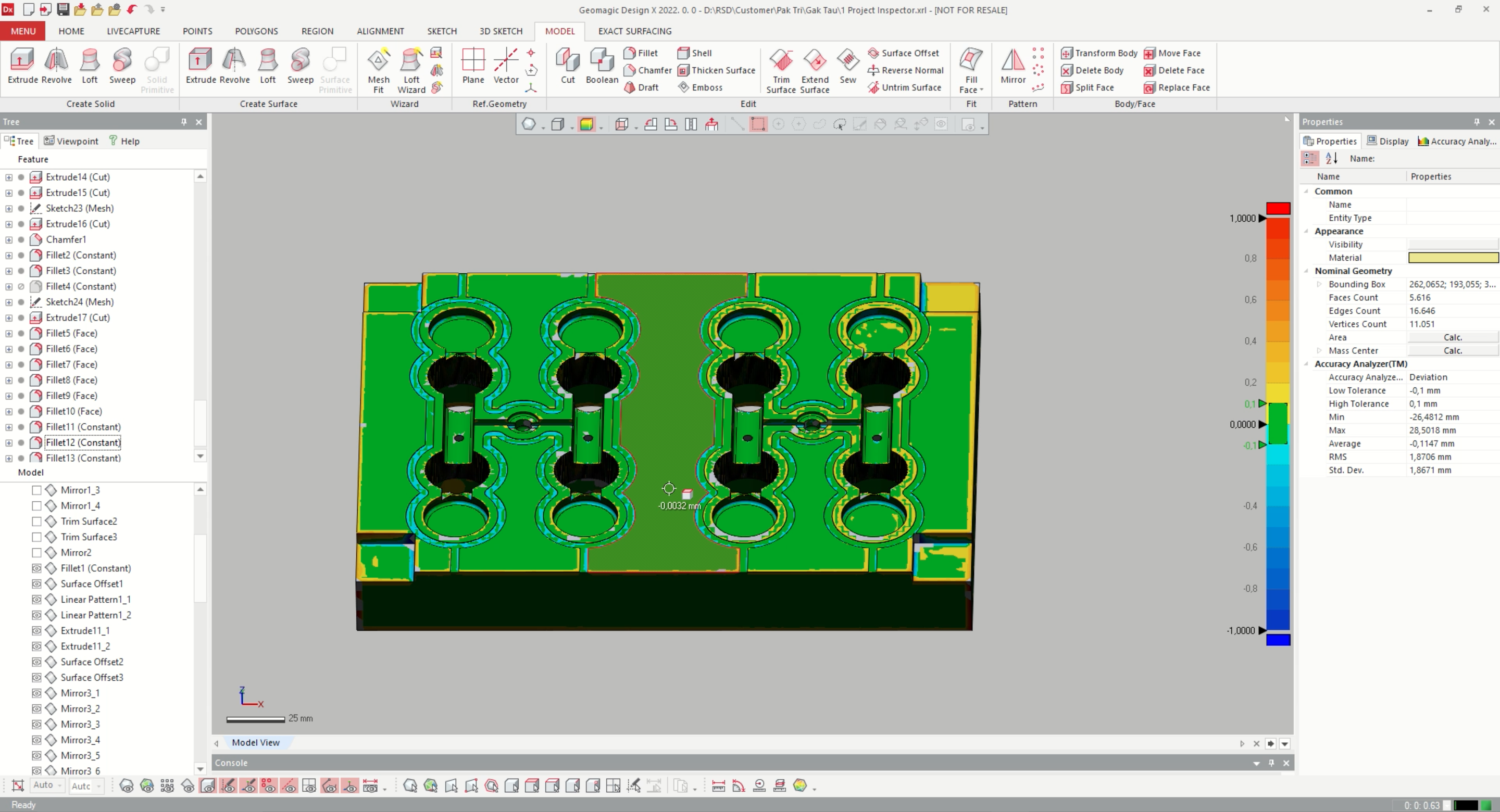The height and width of the screenshot is (812, 1500).
Task: Check the Trim Surface2 box
Action: [x=36, y=522]
